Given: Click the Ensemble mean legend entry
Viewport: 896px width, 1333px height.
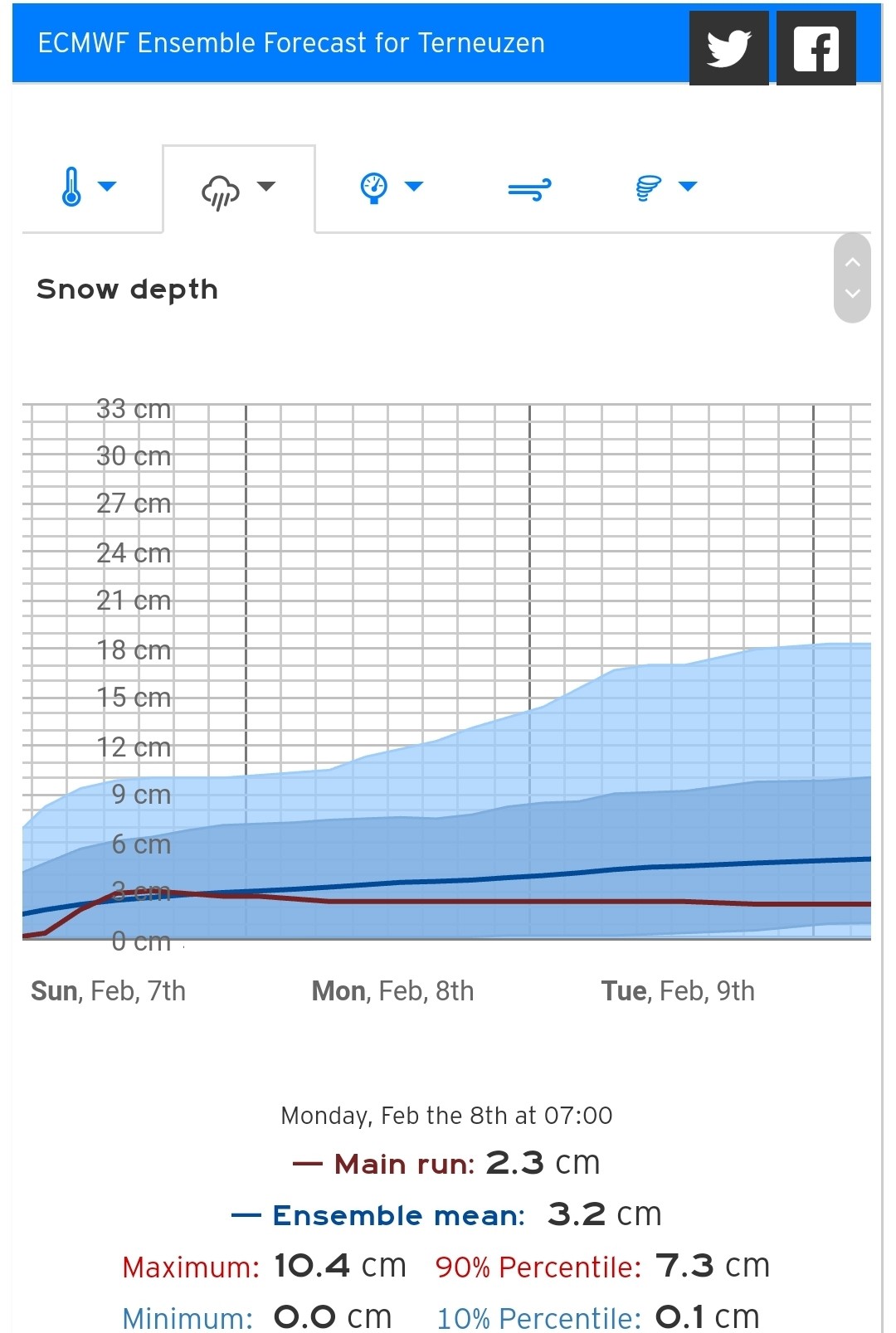Looking at the screenshot, I should (x=446, y=1214).
